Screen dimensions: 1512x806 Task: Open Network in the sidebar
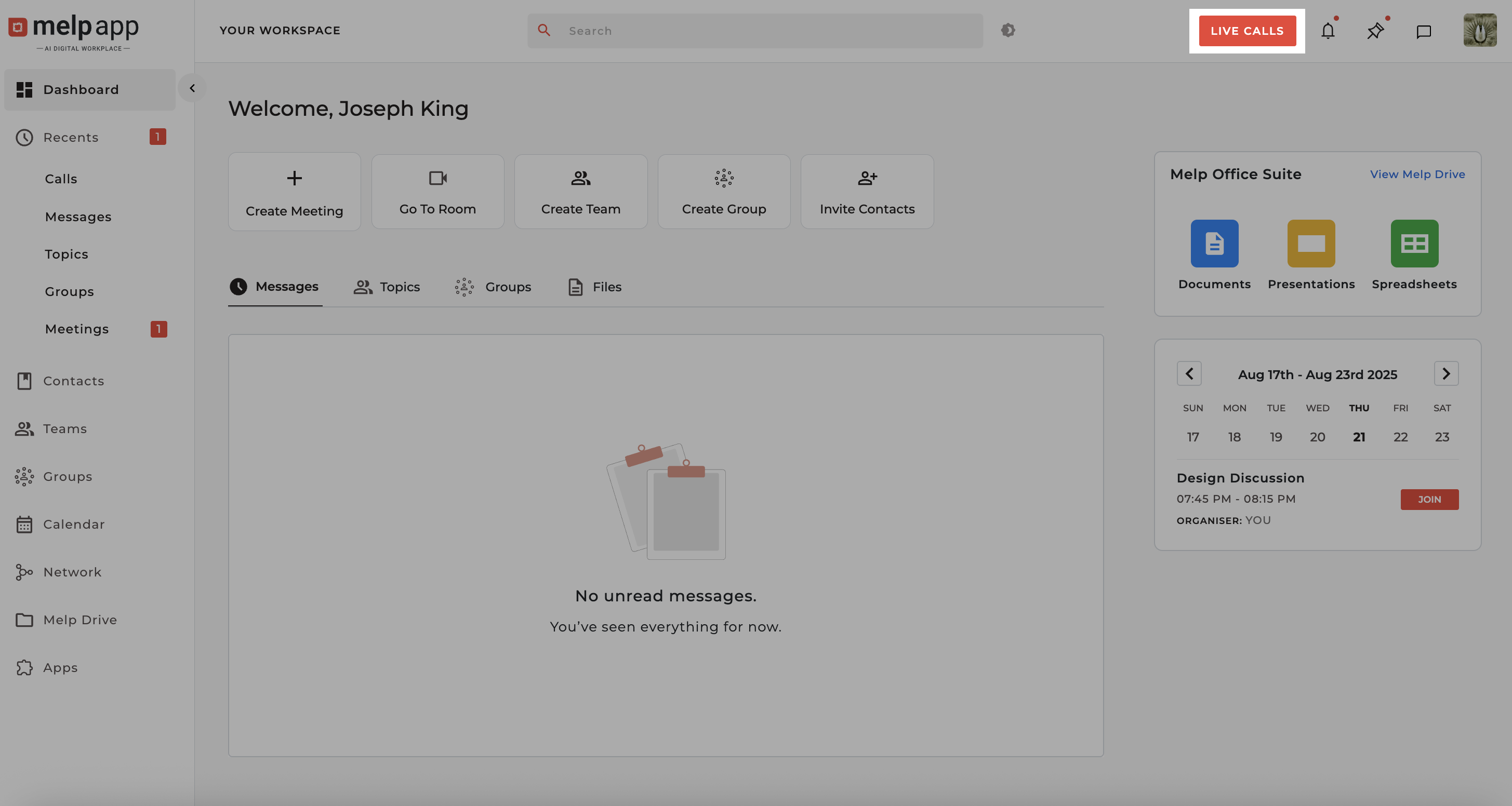72,572
